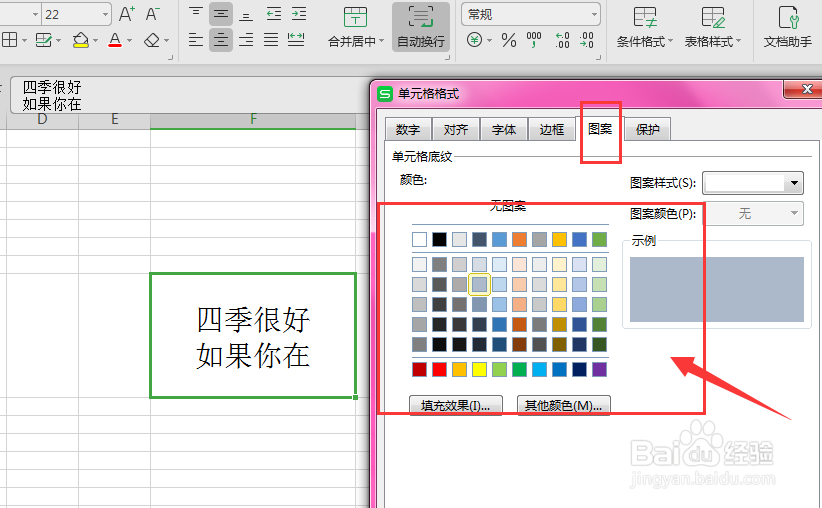Click the increase decimal places icon
This screenshot has width=822, height=508.
(562, 40)
